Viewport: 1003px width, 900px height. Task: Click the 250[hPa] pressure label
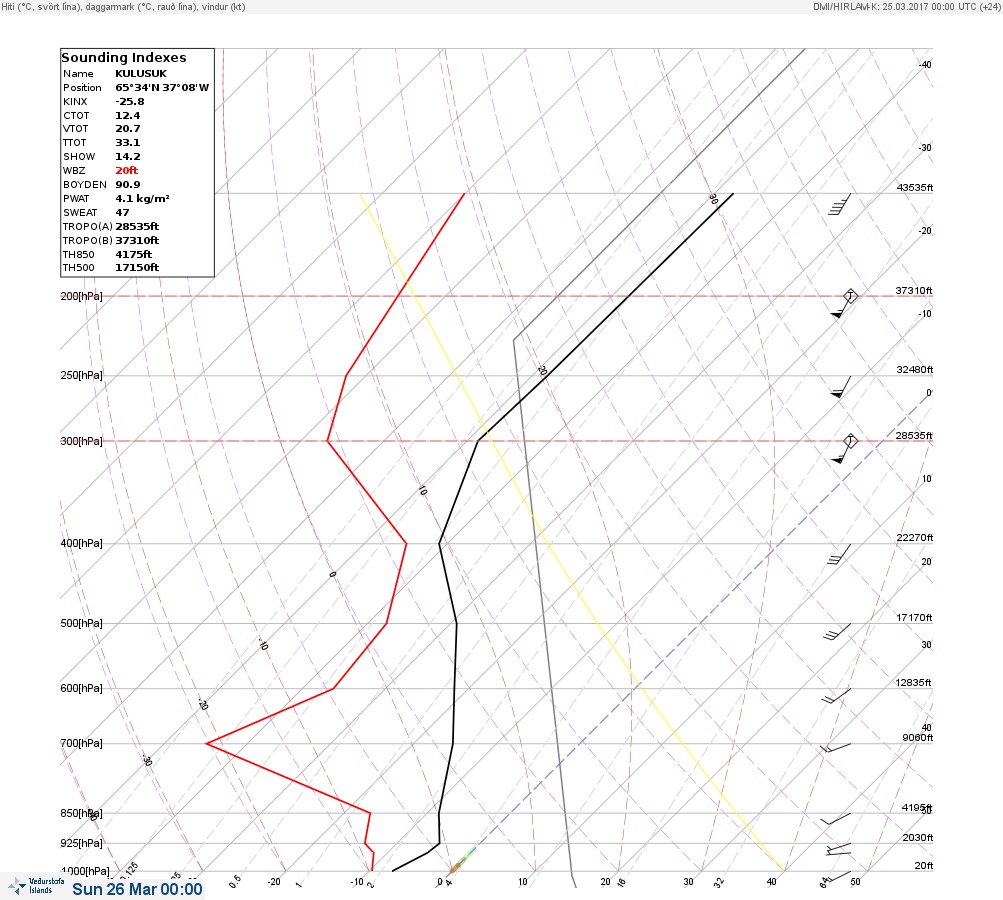tap(81, 375)
